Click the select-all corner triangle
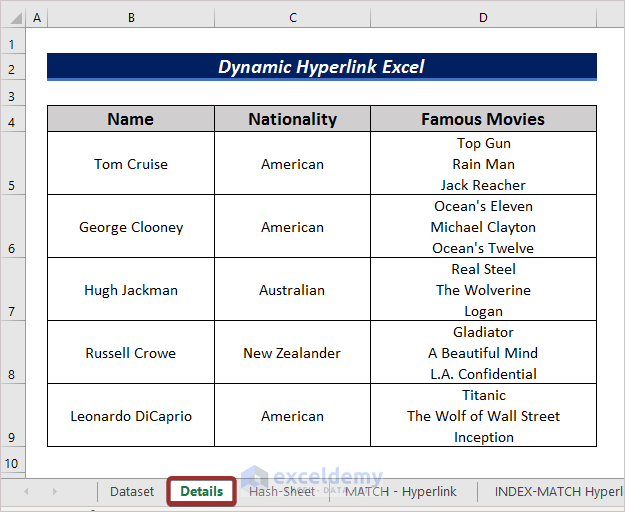625x512 pixels. coord(16,18)
